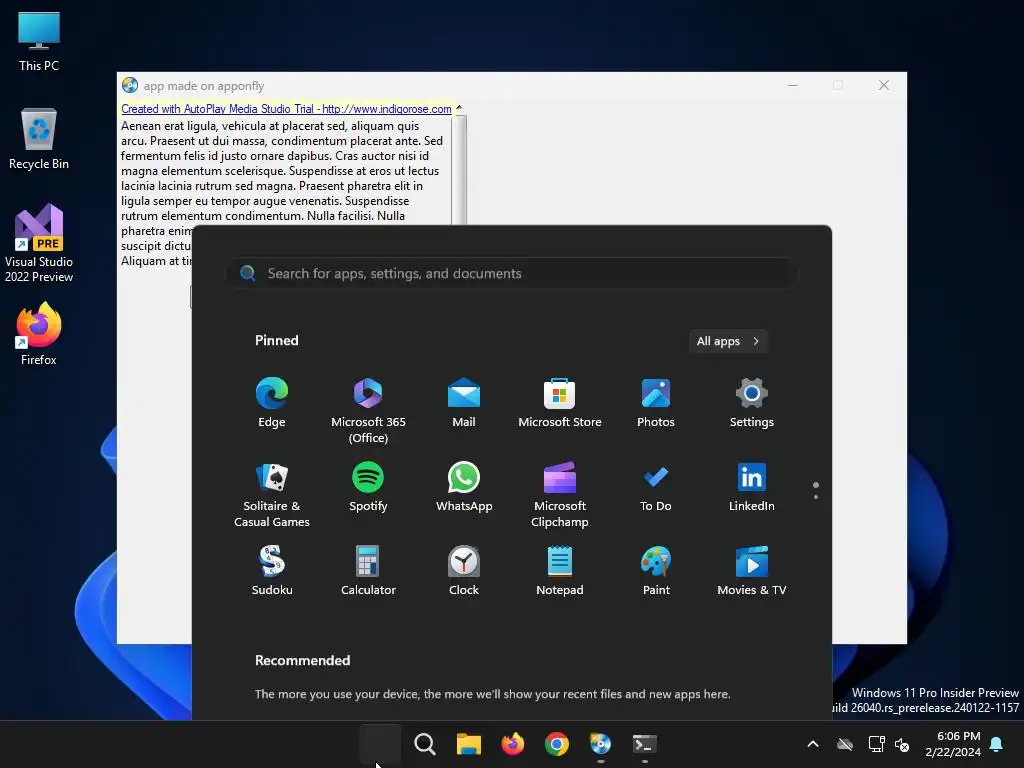Image resolution: width=1024 pixels, height=768 pixels.
Task: Open Microsoft Clipchamp
Action: (x=560, y=494)
